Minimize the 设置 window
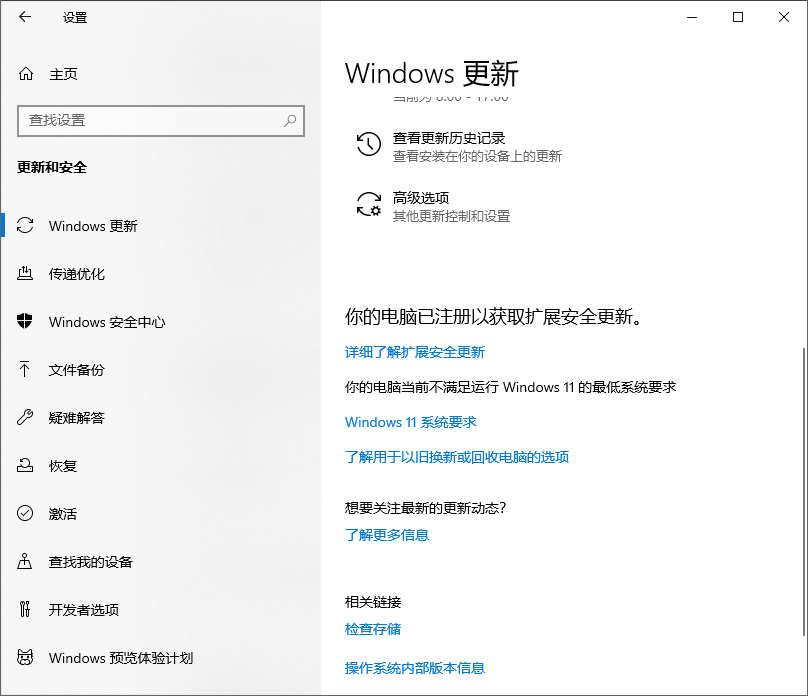Image resolution: width=808 pixels, height=696 pixels. 692,17
